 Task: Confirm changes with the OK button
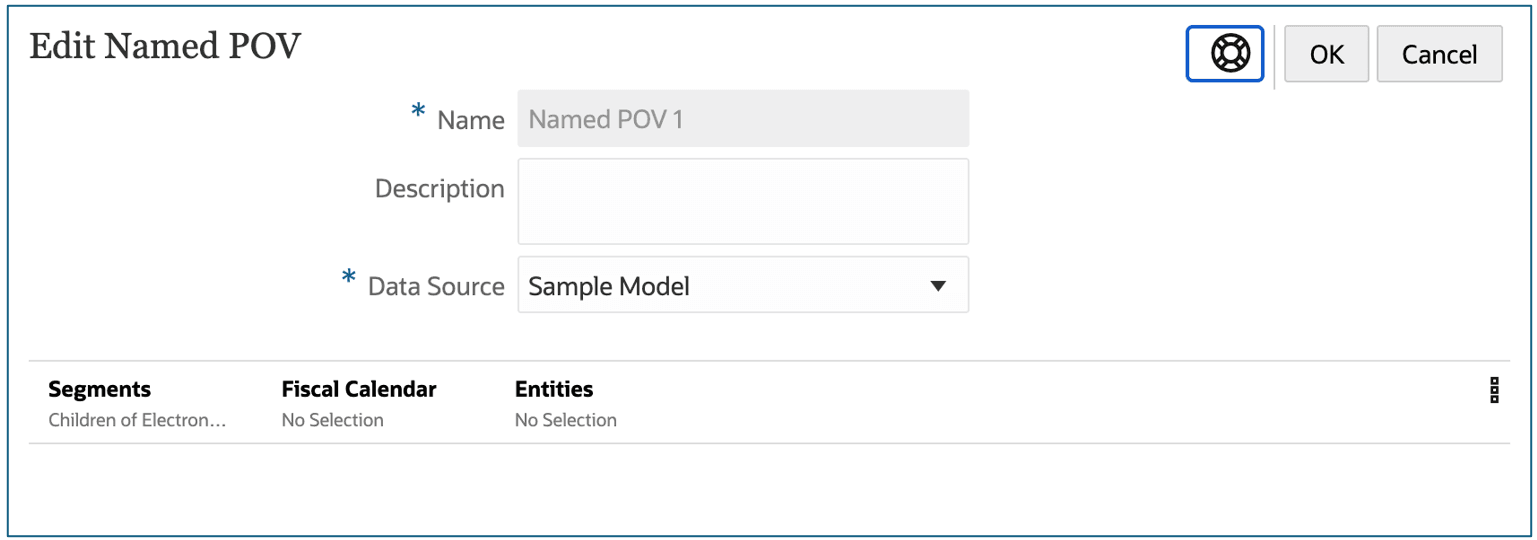1327,54
